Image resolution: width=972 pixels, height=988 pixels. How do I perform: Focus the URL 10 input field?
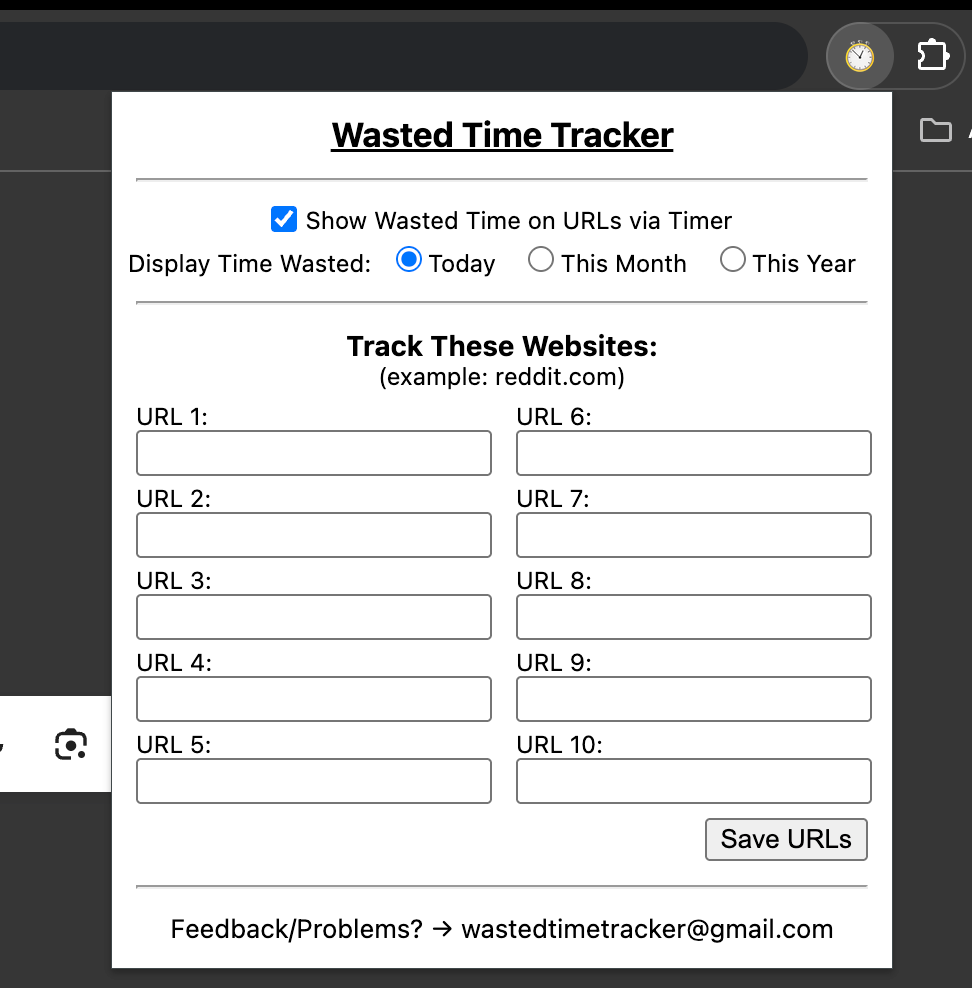coord(694,781)
